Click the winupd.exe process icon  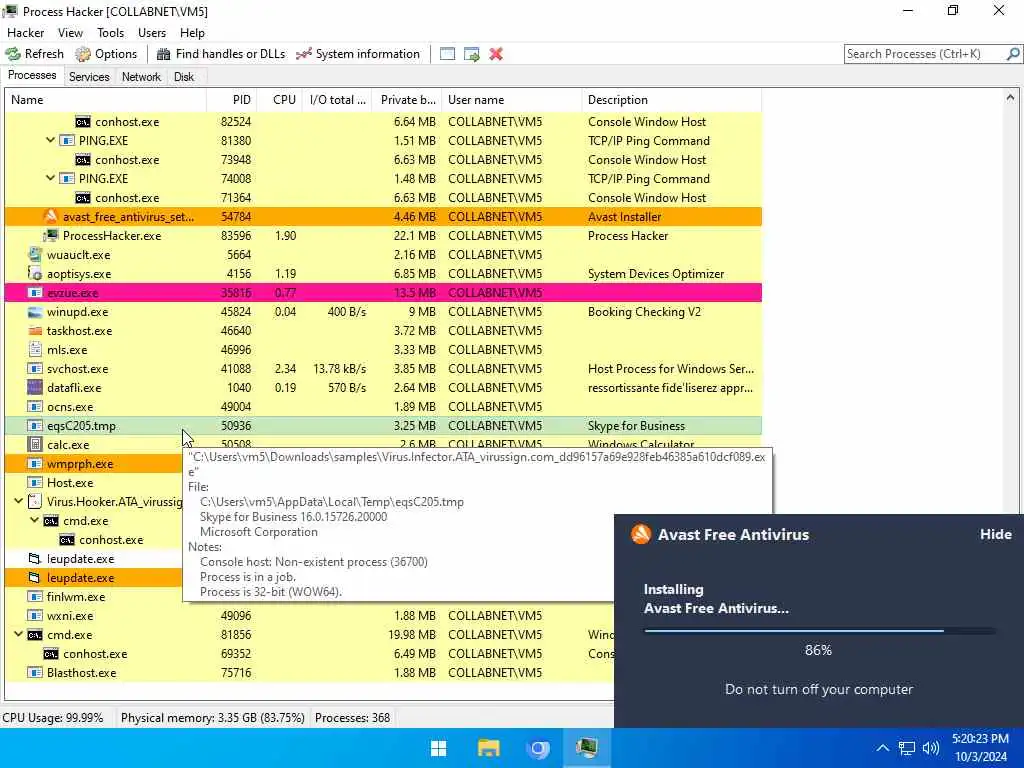click(35, 312)
